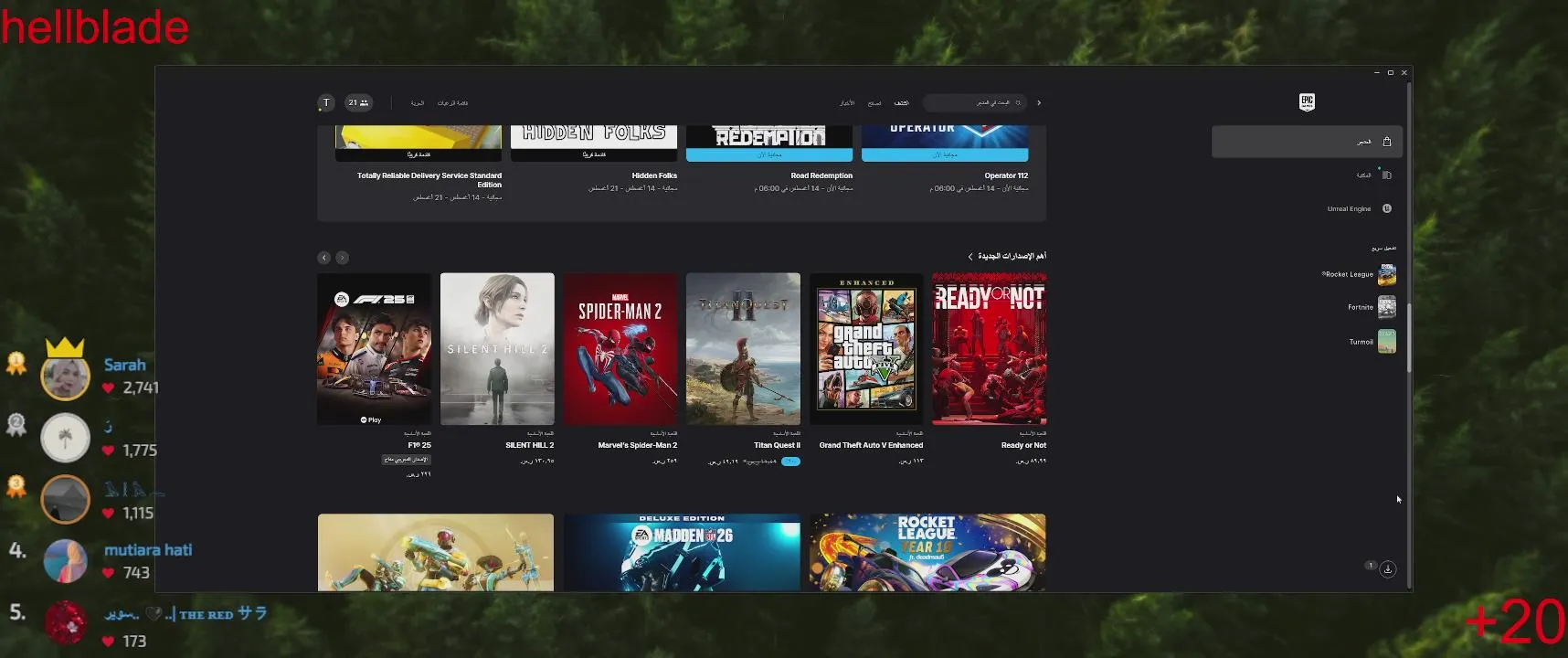
Task: Open Madden NFL 26 Deluxe Edition banner
Action: 682,552
